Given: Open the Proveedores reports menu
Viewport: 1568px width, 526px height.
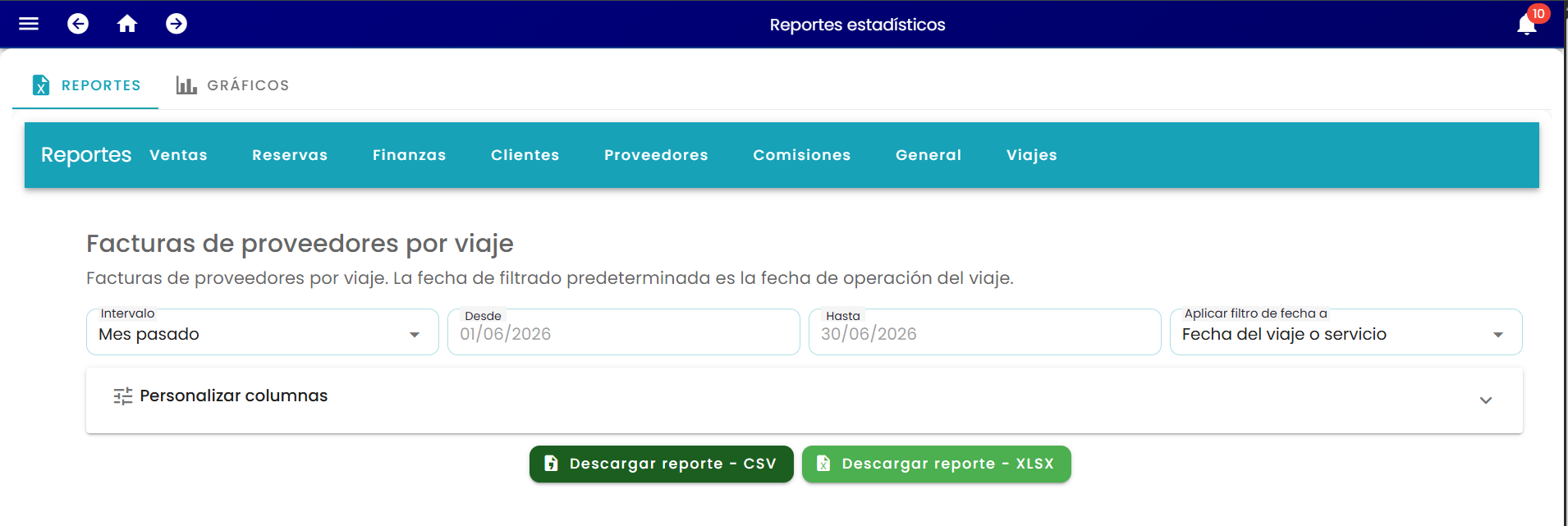Looking at the screenshot, I should coord(656,155).
